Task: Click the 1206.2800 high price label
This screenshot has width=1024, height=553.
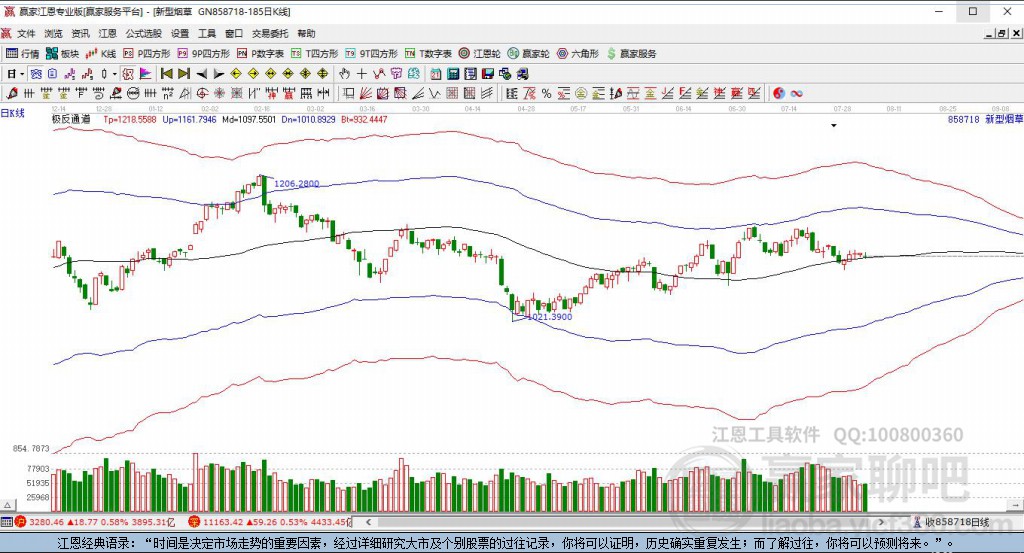Action: [296, 184]
